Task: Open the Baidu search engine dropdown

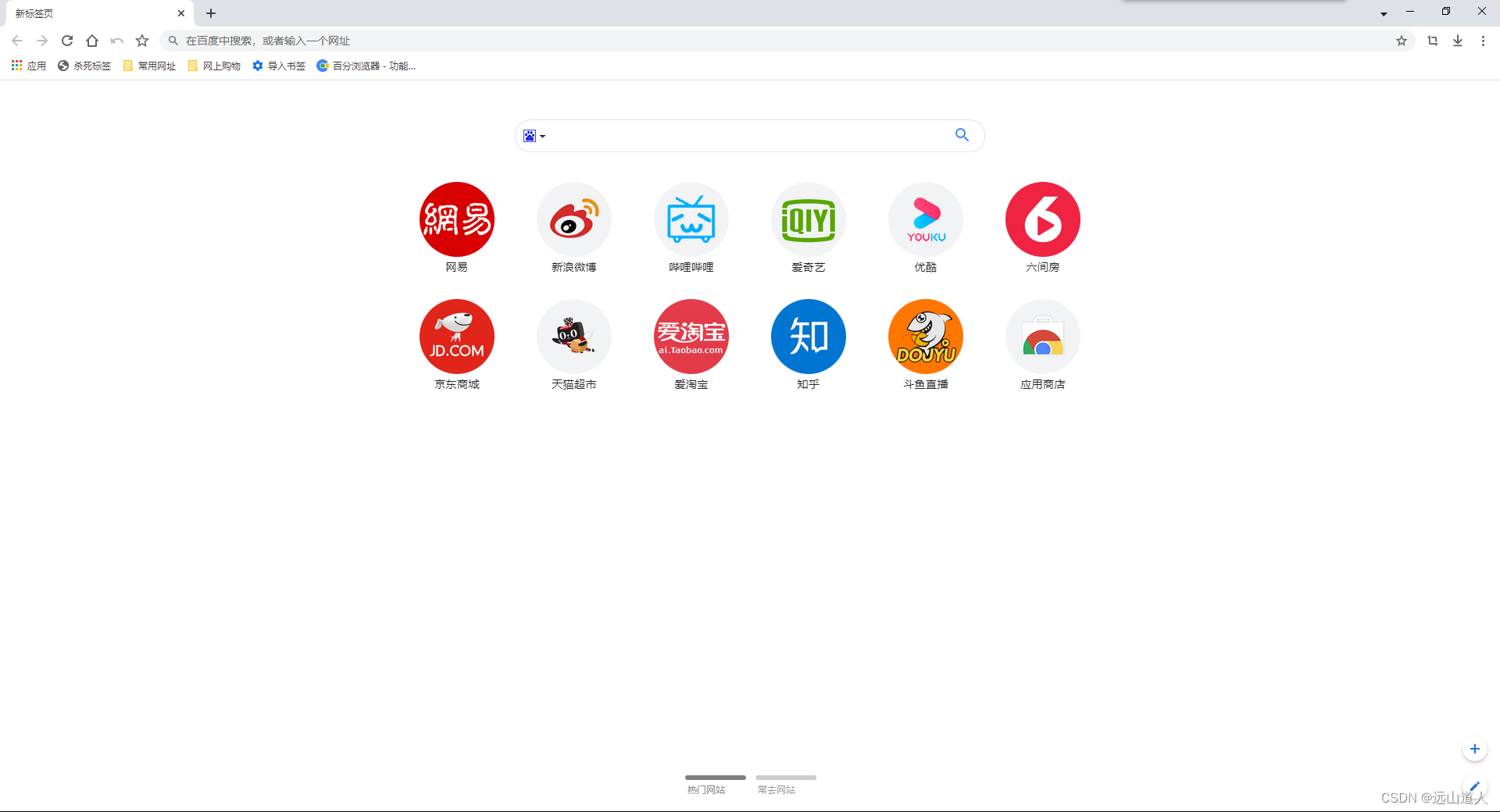Action: point(534,136)
